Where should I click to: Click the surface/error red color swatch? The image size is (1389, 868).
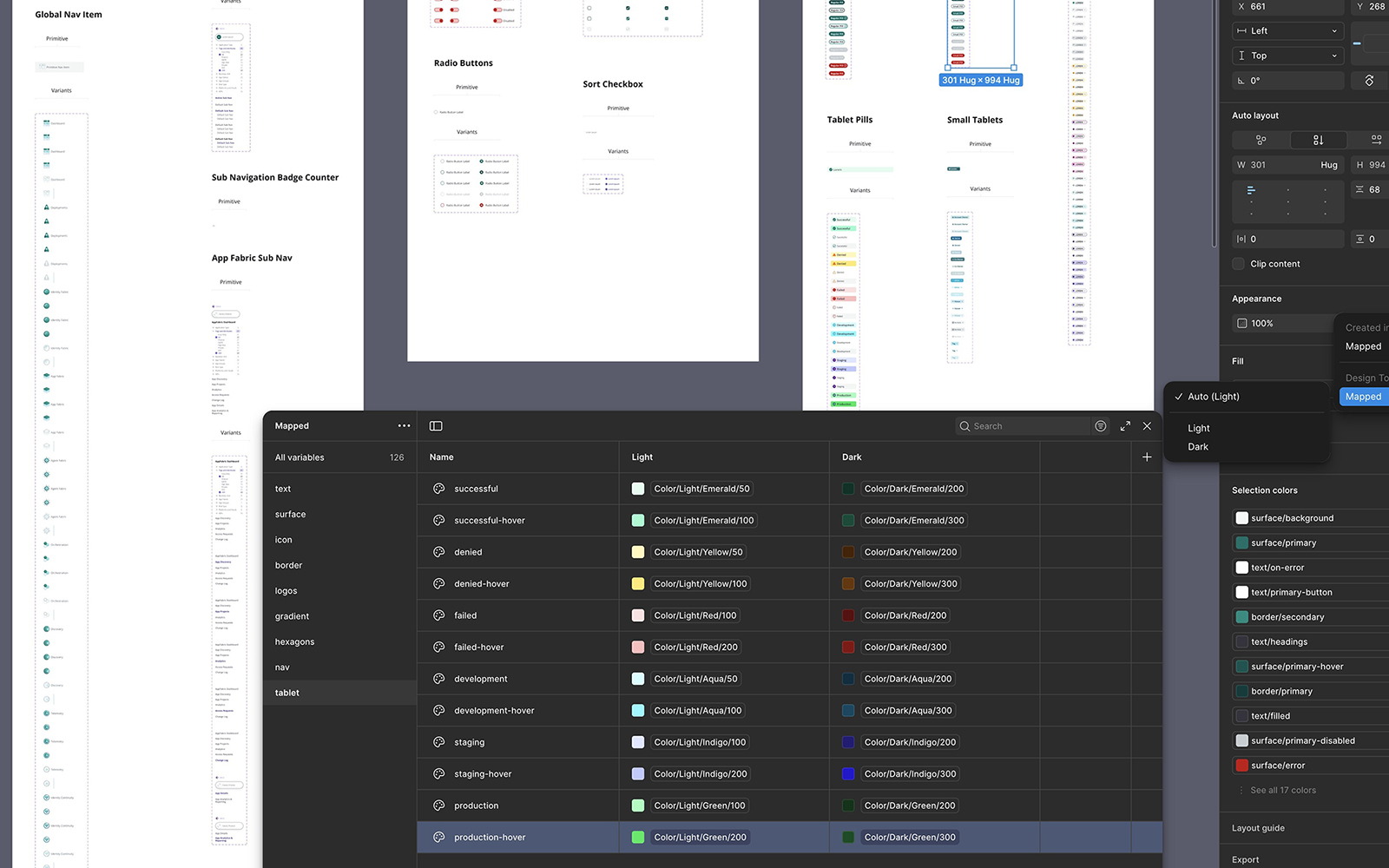pyautogui.click(x=1242, y=766)
